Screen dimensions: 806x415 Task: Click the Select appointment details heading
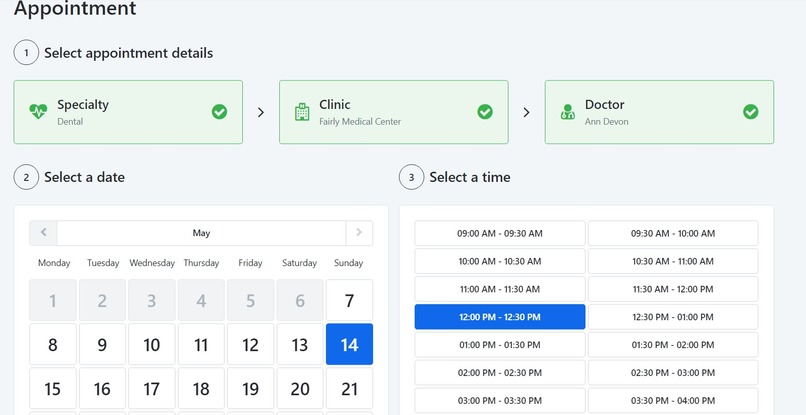coord(129,53)
